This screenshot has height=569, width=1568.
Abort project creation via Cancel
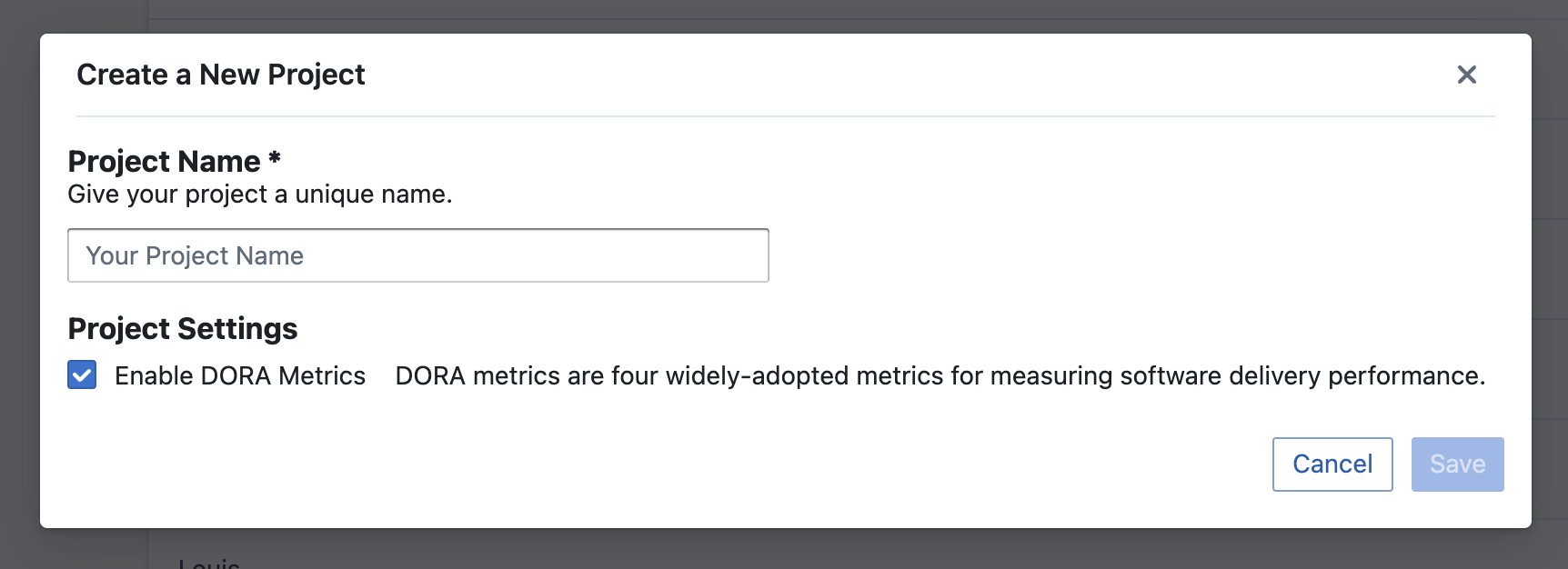click(x=1332, y=464)
